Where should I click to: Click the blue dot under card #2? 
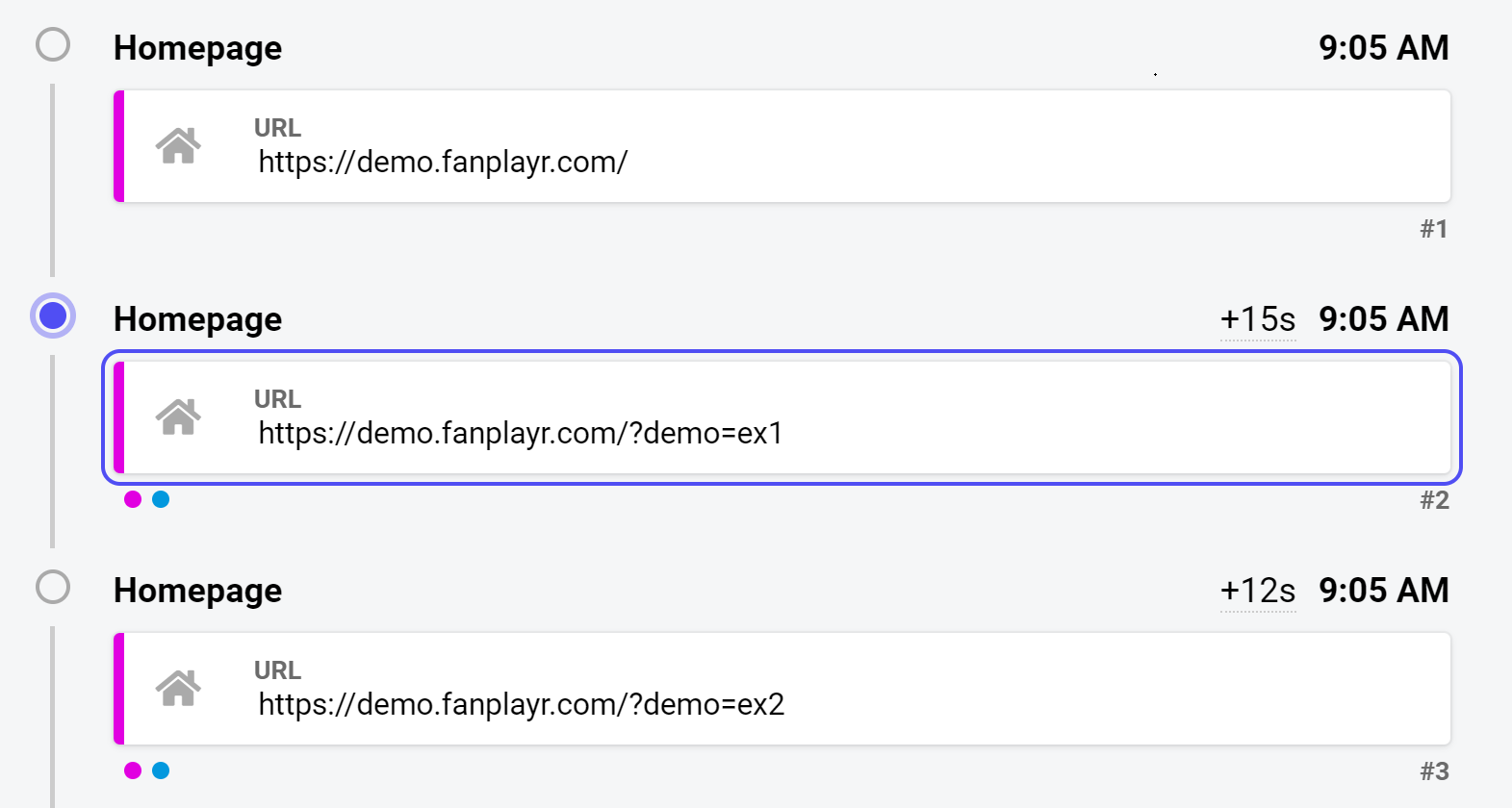(161, 499)
